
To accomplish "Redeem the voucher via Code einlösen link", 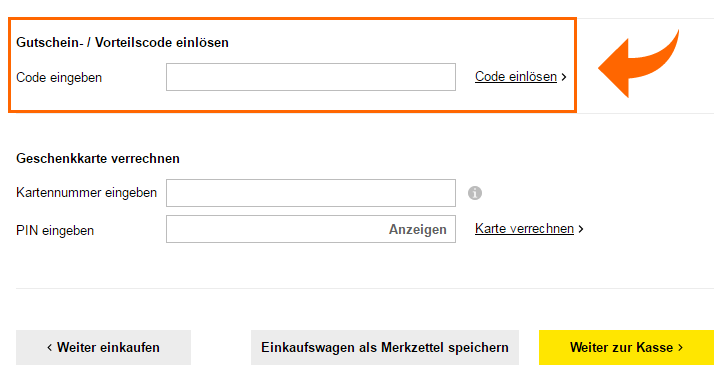I will pos(516,76).
